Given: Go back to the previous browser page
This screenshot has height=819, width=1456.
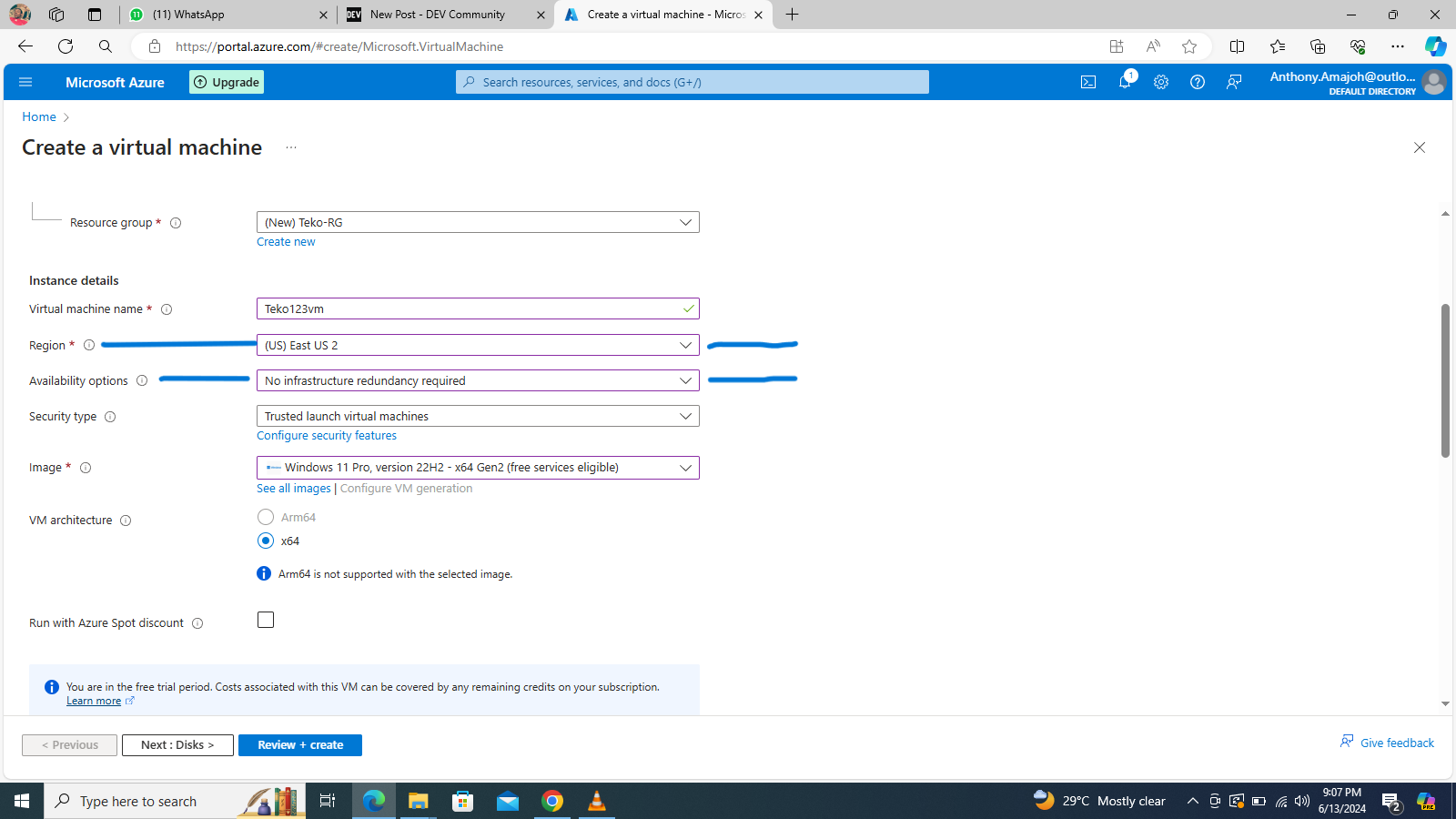Looking at the screenshot, I should pos(25,46).
